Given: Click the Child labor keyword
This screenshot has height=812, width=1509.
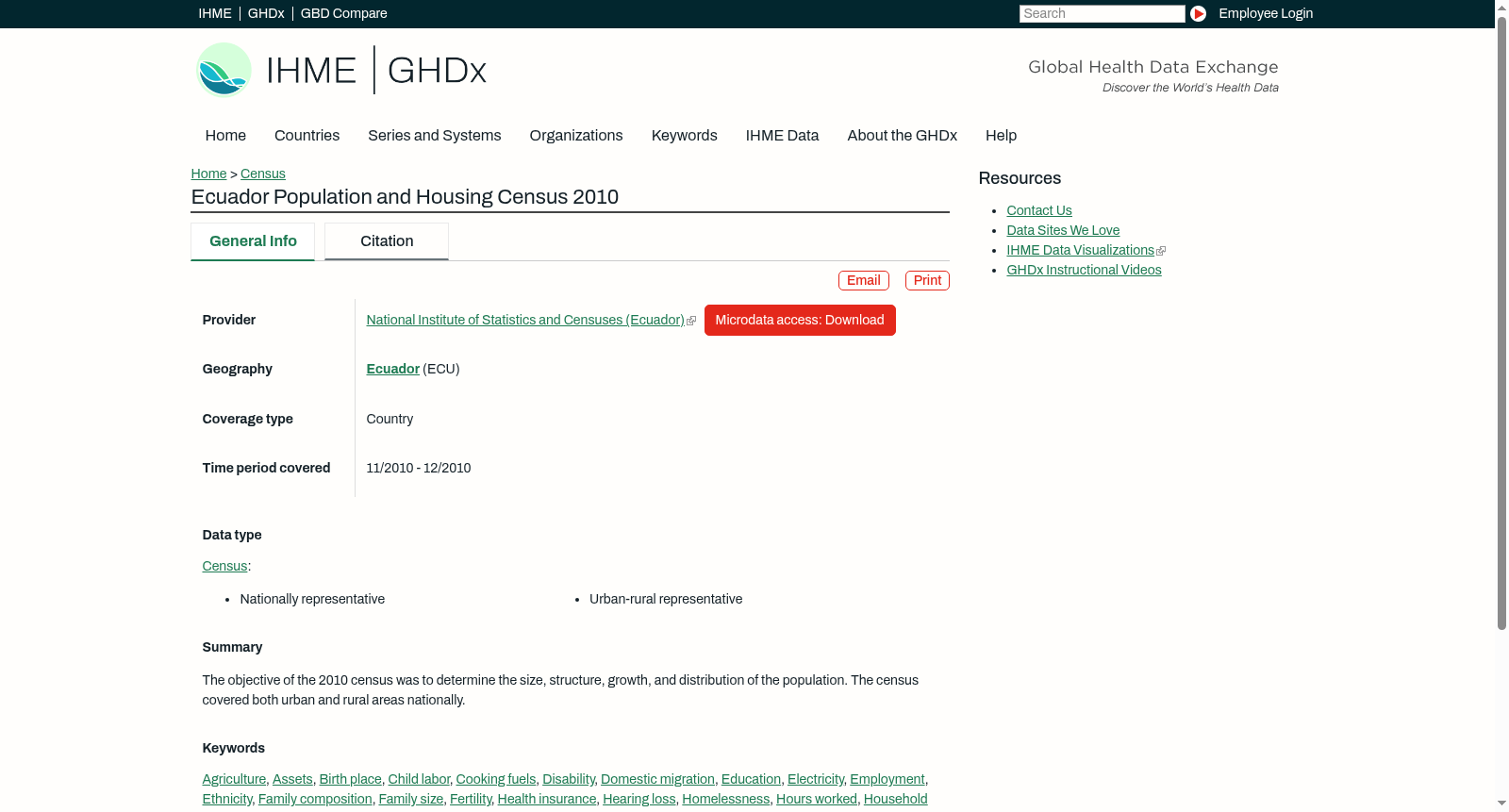Looking at the screenshot, I should pyautogui.click(x=419, y=779).
